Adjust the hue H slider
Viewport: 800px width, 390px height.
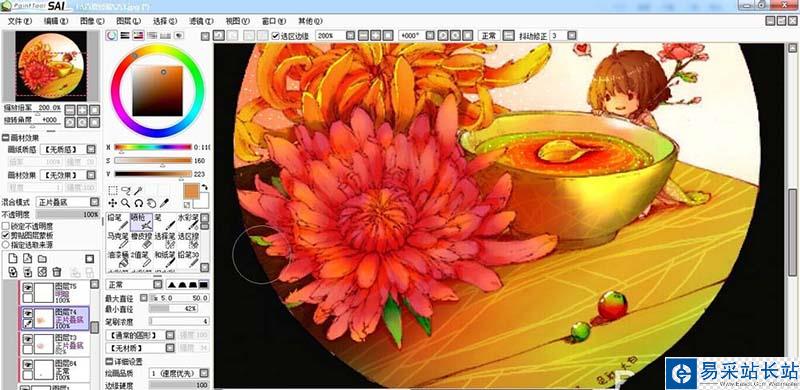[153, 148]
